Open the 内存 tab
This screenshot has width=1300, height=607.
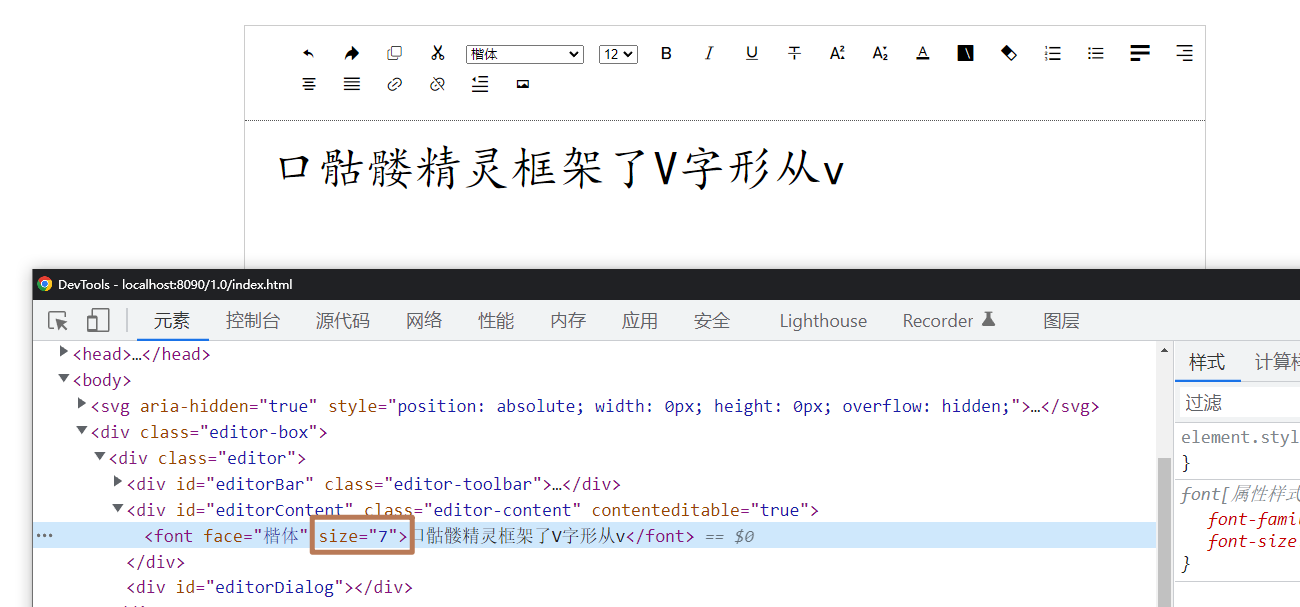(x=568, y=321)
